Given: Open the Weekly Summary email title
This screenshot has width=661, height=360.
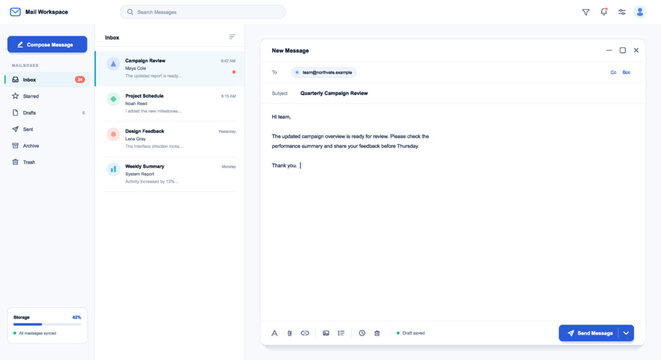Looking at the screenshot, I should coord(145,166).
